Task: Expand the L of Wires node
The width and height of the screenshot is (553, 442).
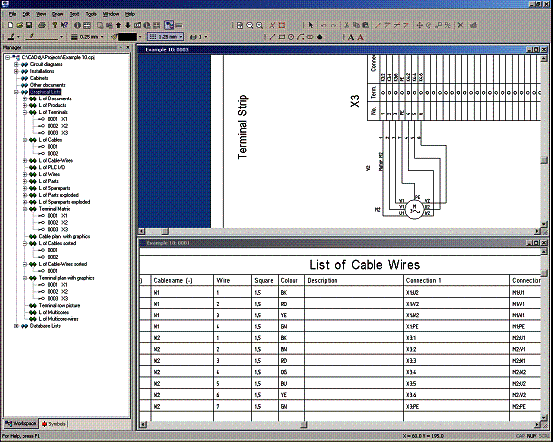Action: click(25, 174)
